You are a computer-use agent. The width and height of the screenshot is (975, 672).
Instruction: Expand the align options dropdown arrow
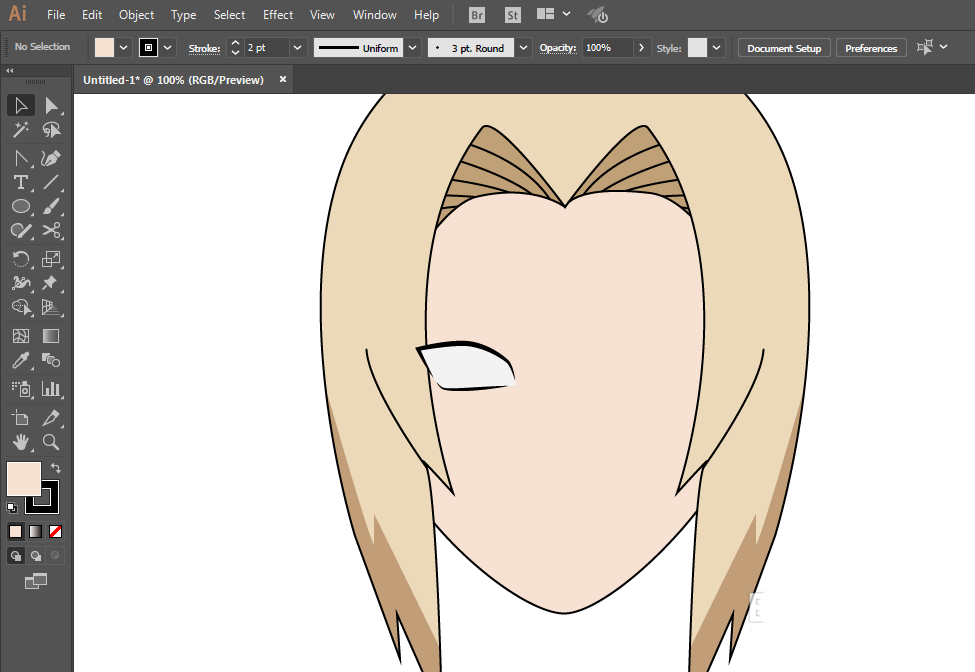coord(944,47)
